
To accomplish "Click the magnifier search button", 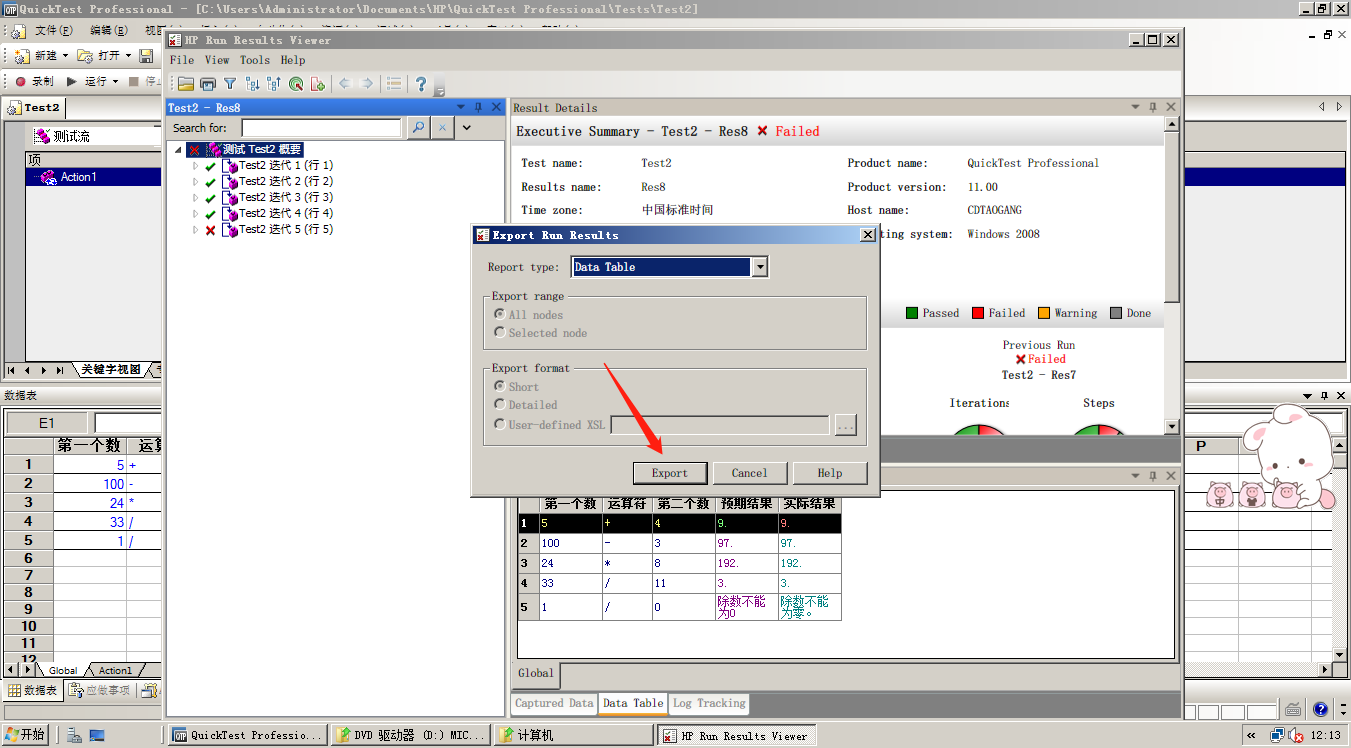I will pyautogui.click(x=418, y=128).
